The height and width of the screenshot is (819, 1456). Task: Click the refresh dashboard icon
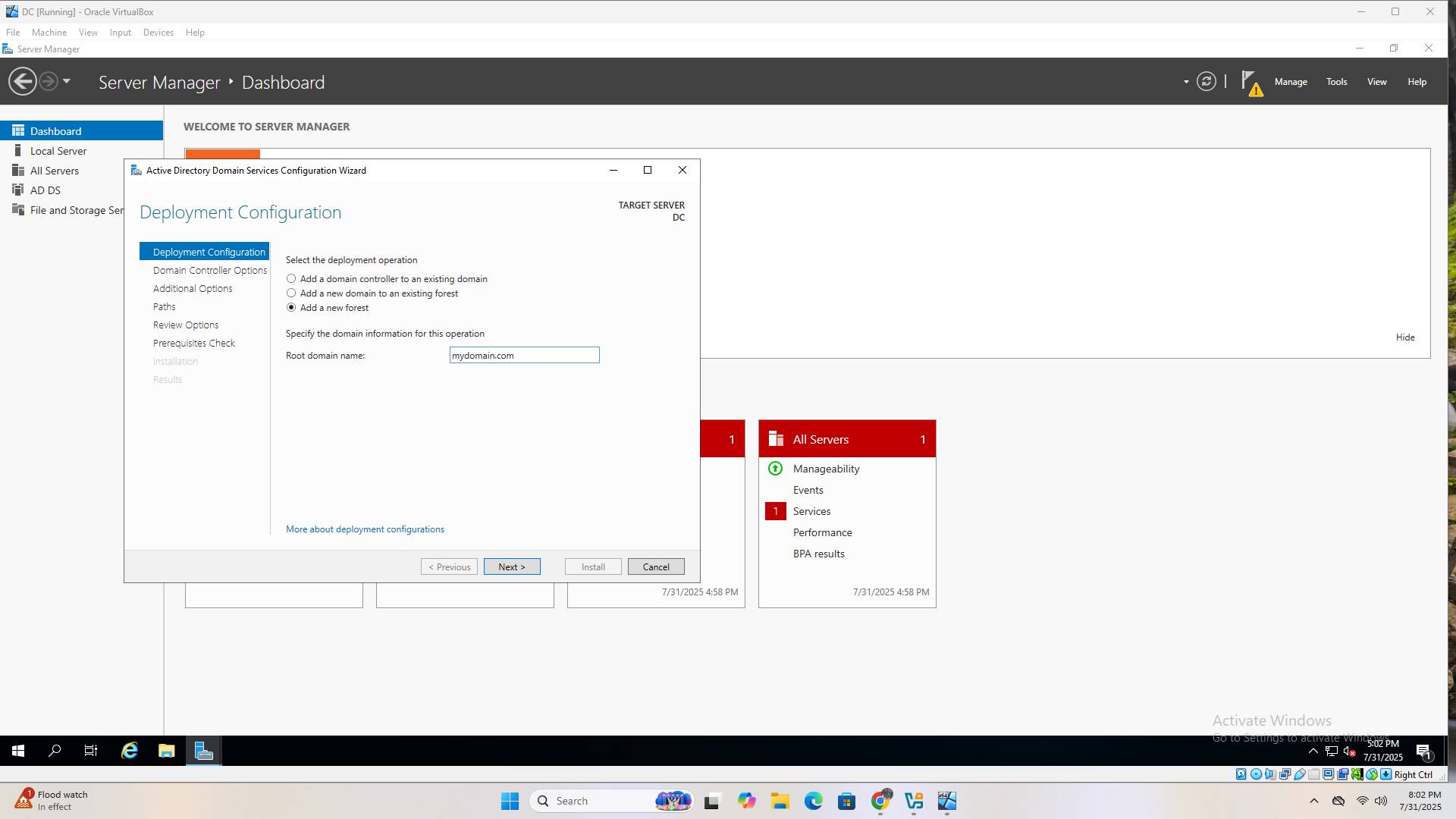[x=1206, y=81]
